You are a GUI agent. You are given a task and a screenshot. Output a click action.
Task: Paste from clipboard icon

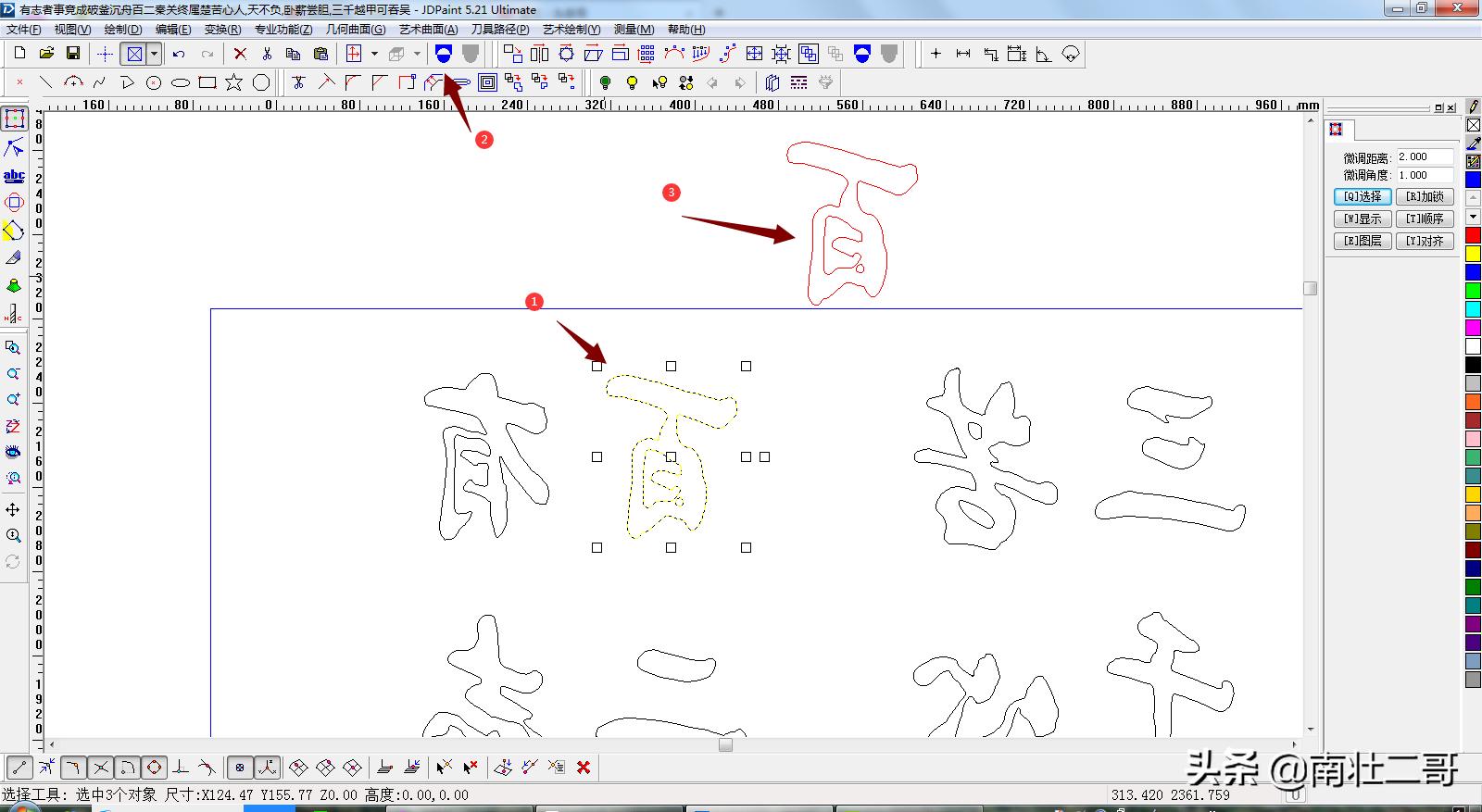pyautogui.click(x=320, y=54)
